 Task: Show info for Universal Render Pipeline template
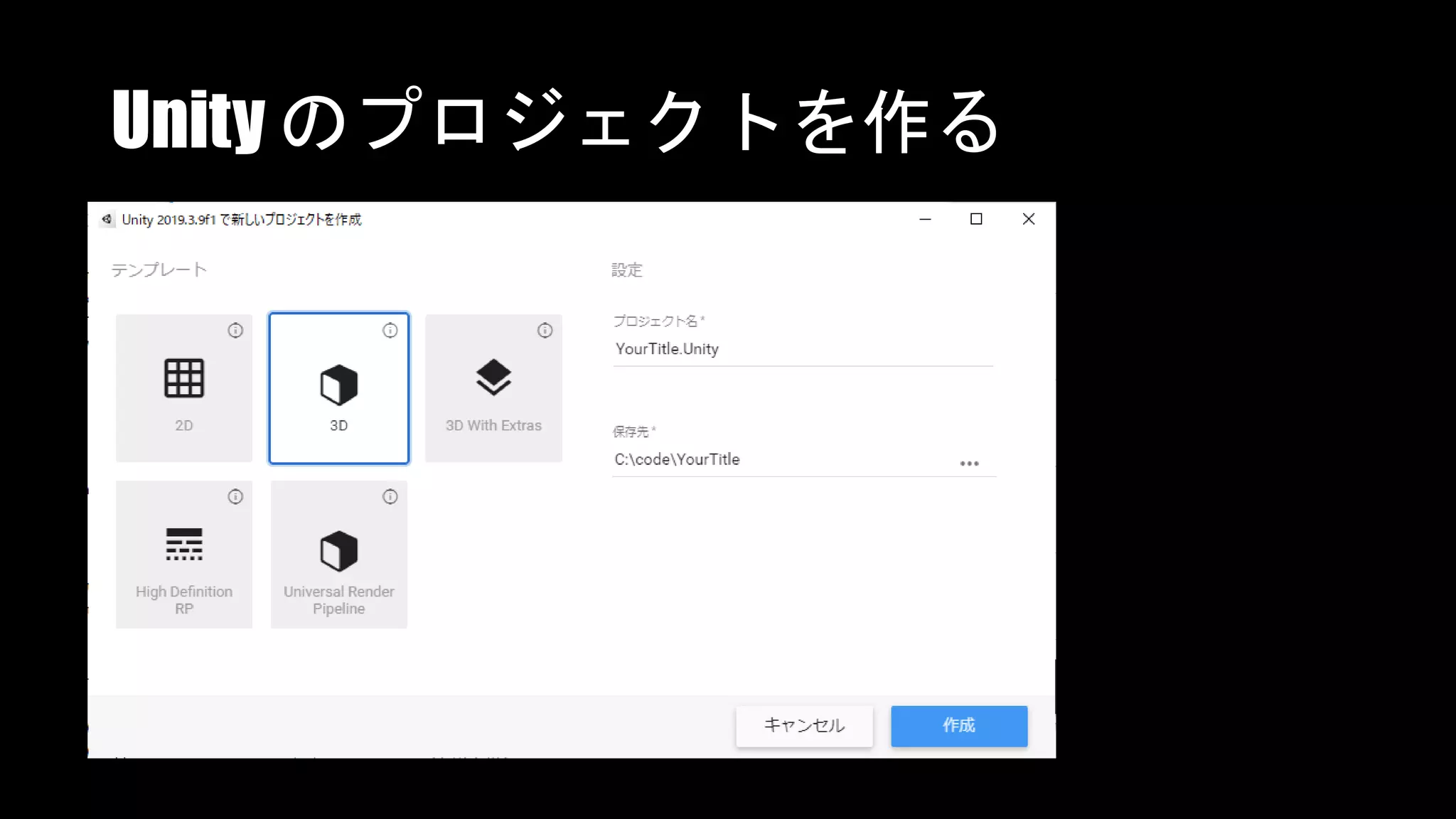(x=390, y=497)
